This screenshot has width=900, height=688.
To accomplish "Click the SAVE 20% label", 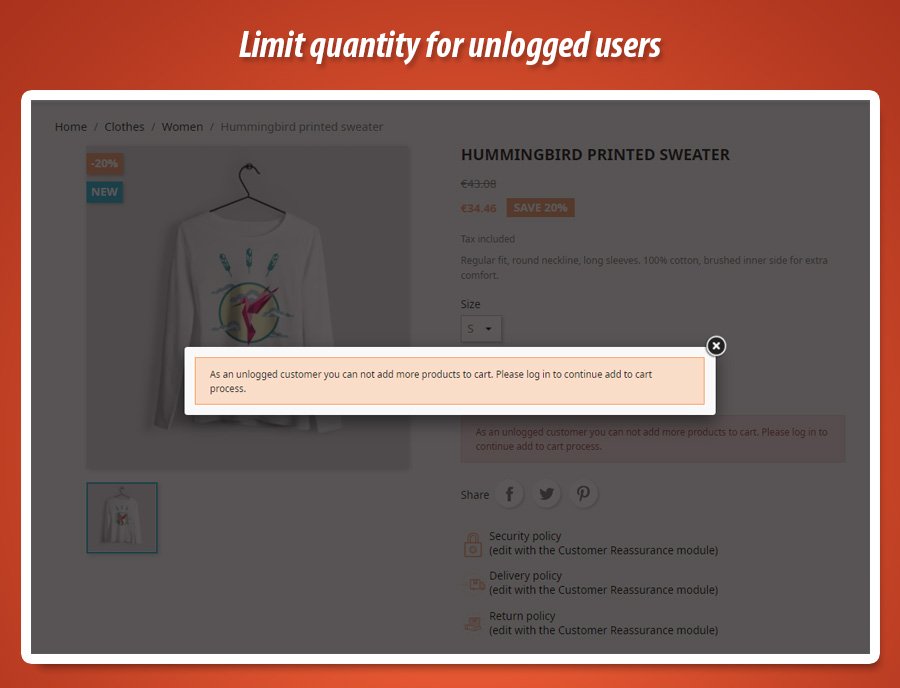I will click(540, 208).
